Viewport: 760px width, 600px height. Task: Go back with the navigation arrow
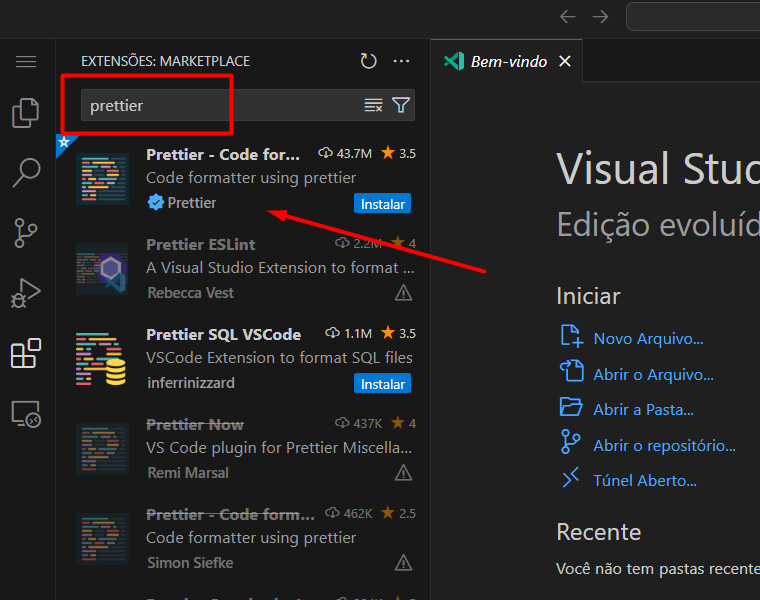[568, 17]
